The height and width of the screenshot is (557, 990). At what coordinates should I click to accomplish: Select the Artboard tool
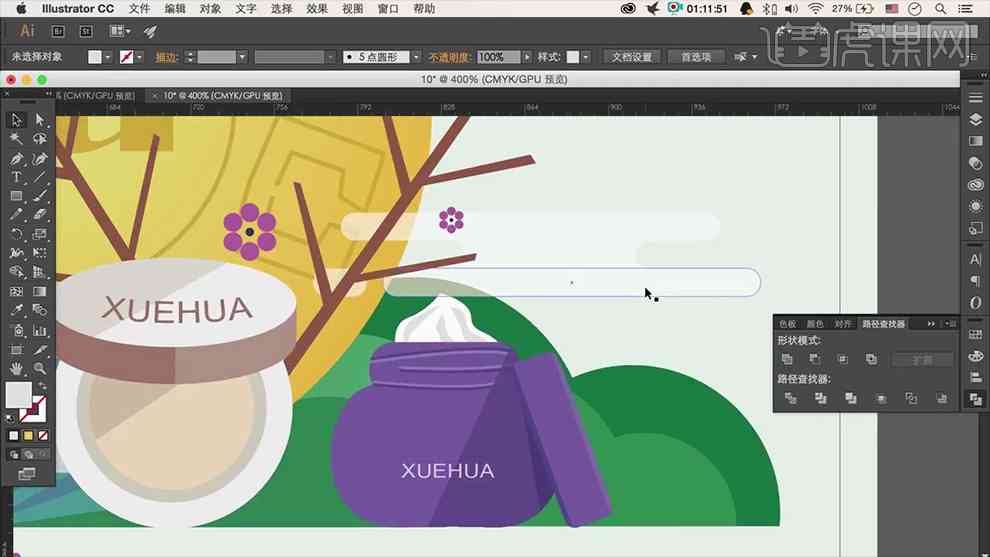(x=16, y=349)
